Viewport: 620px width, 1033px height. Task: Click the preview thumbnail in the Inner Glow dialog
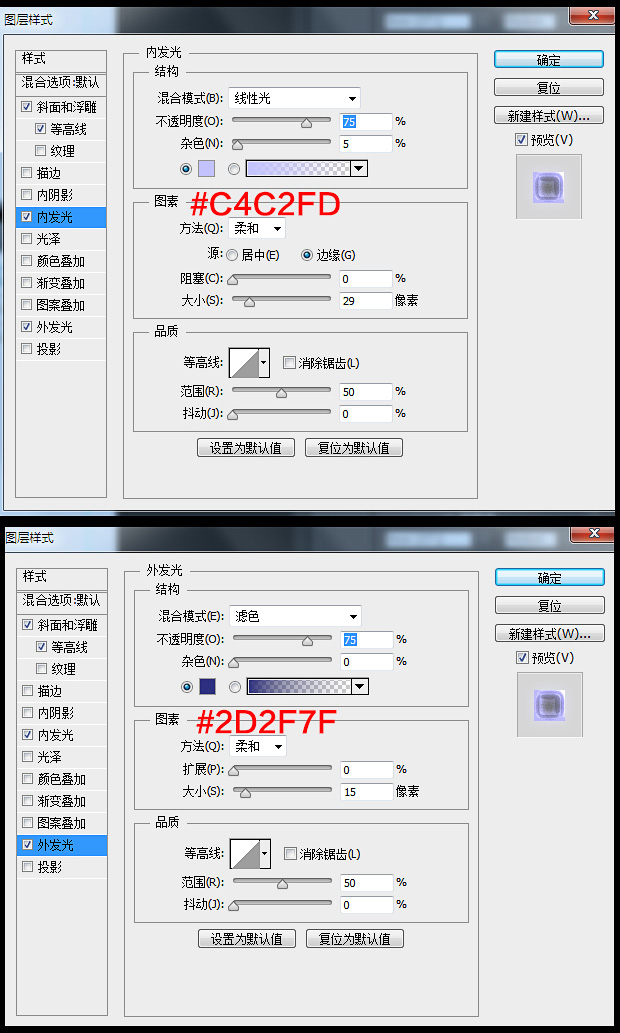[548, 187]
